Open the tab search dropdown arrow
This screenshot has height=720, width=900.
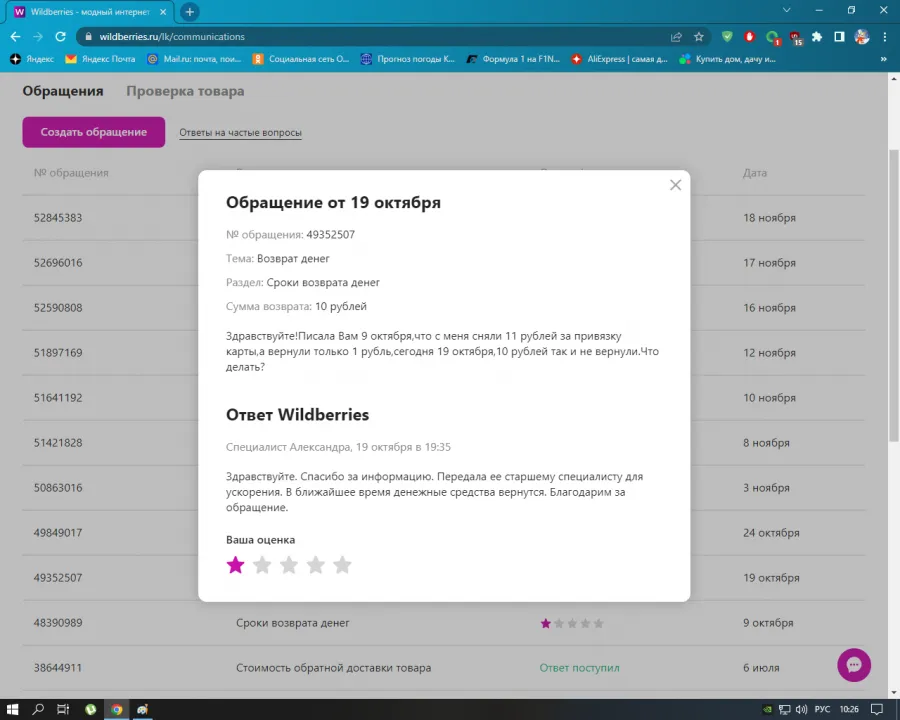[x=787, y=10]
